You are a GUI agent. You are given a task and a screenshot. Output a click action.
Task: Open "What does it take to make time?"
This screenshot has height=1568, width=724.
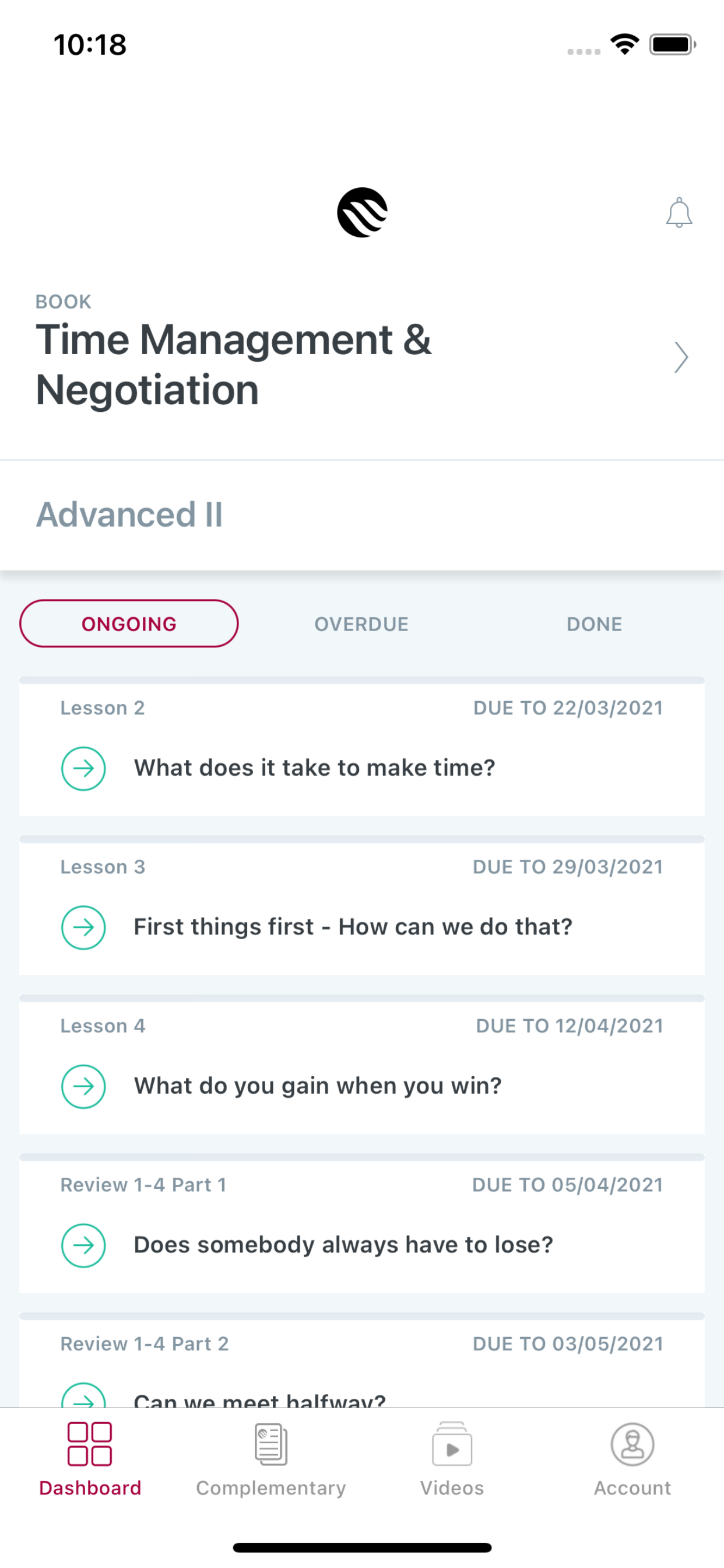pyautogui.click(x=315, y=768)
